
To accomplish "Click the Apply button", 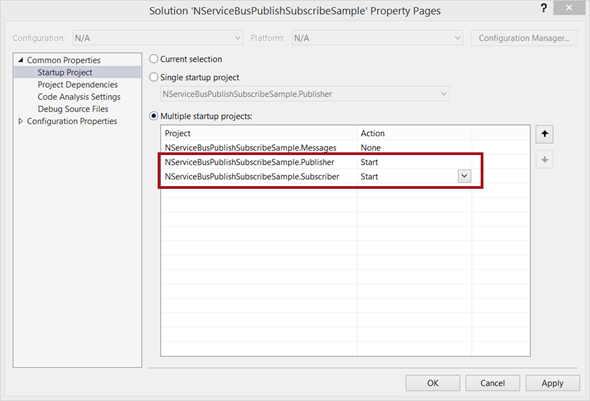I will [552, 383].
